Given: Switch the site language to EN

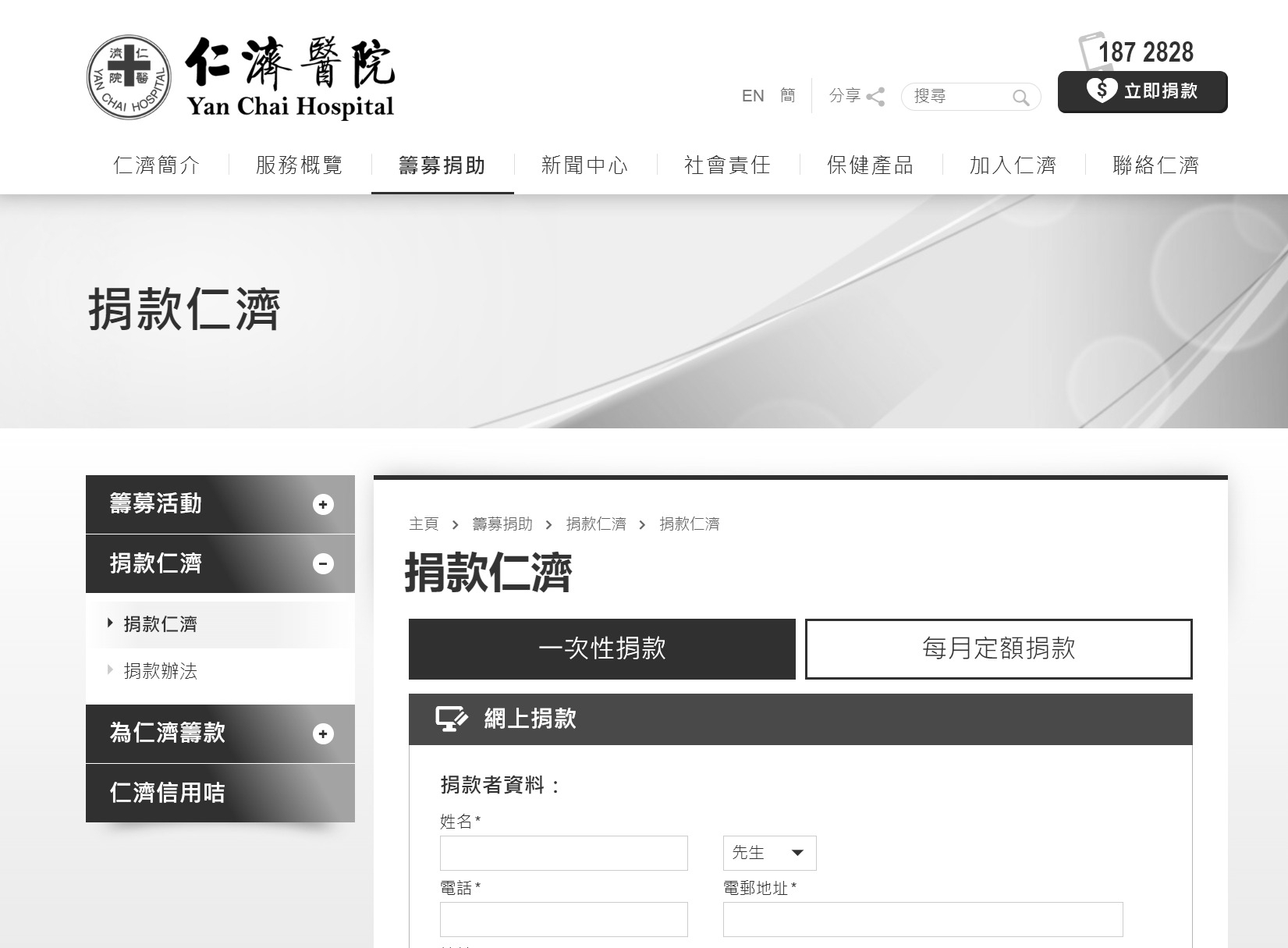Looking at the screenshot, I should pyautogui.click(x=753, y=96).
